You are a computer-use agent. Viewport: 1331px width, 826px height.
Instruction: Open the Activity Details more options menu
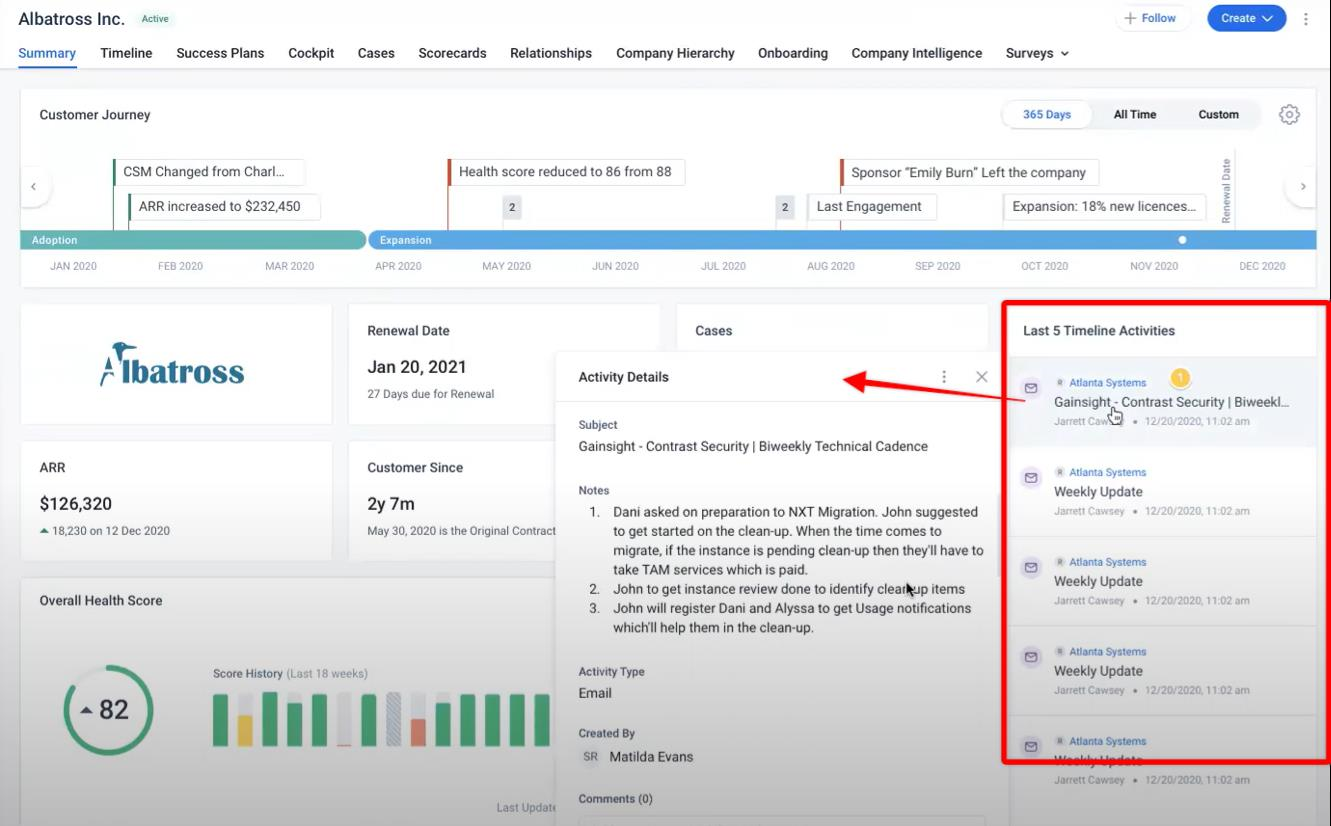pos(944,377)
